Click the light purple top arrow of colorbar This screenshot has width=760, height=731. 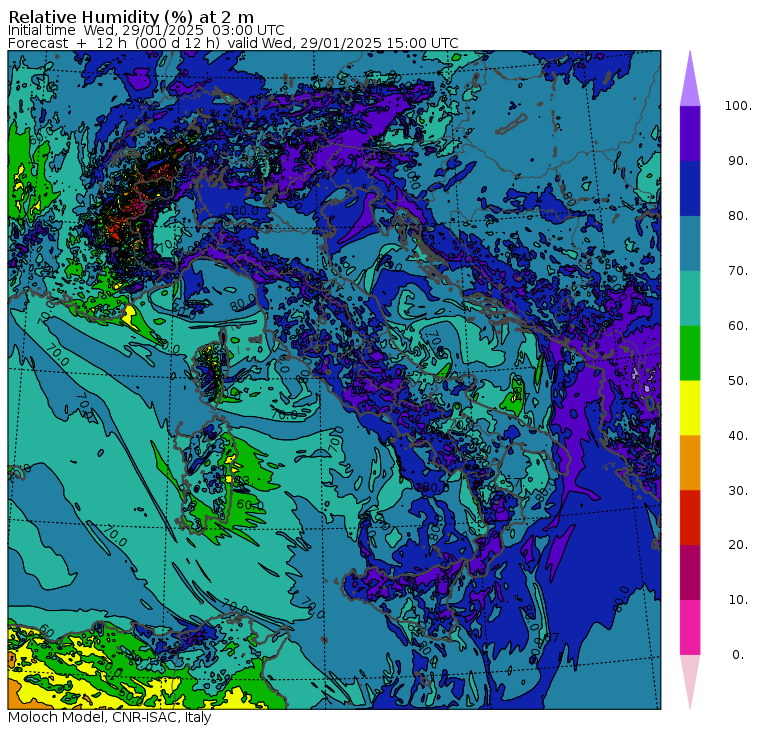[x=690, y=82]
